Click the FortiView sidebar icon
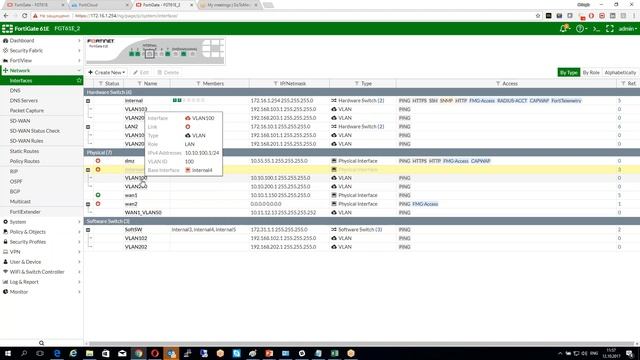Viewport: 640px width, 360px height. click(x=5, y=60)
